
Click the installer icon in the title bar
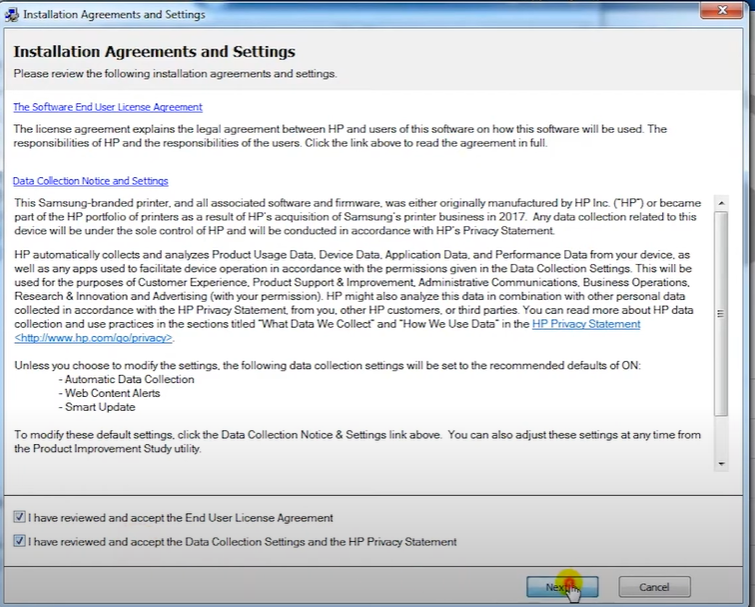pyautogui.click(x=12, y=14)
